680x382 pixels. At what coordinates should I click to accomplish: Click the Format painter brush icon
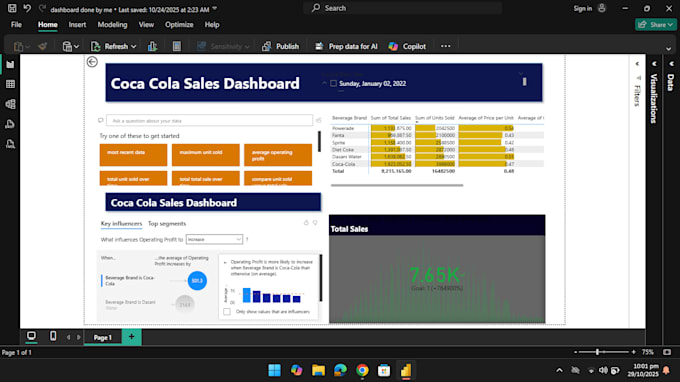42,46
